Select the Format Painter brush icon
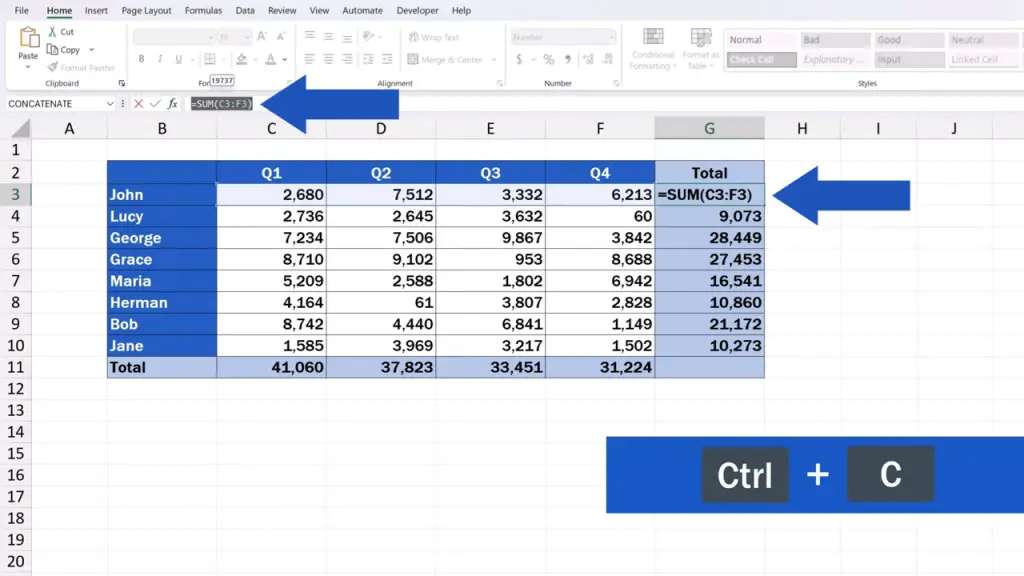The width and height of the screenshot is (1024, 576). click(x=52, y=67)
